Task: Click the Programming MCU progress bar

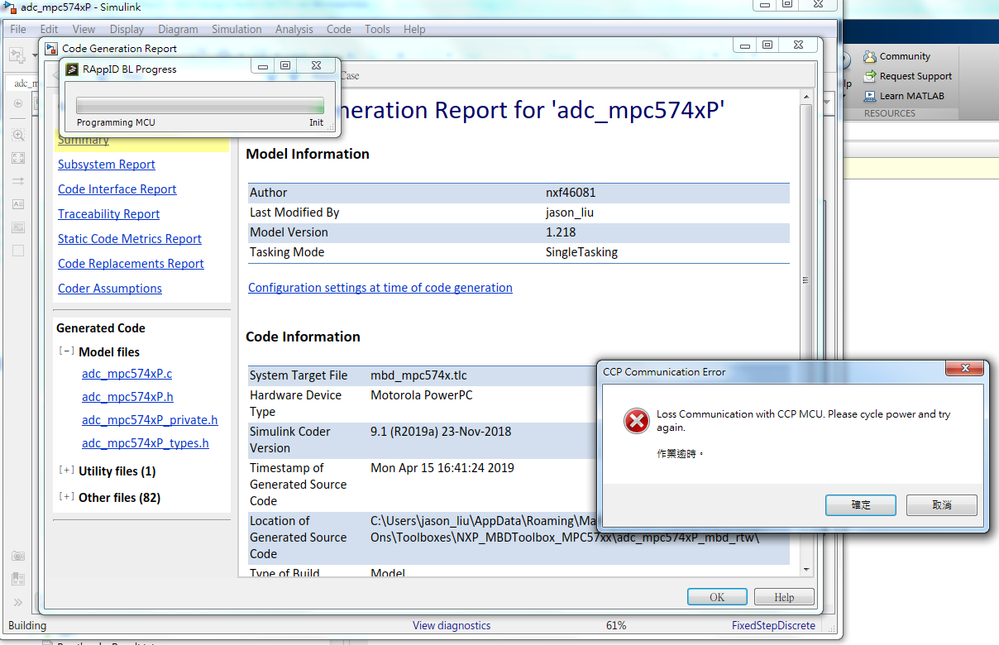Action: [200, 105]
